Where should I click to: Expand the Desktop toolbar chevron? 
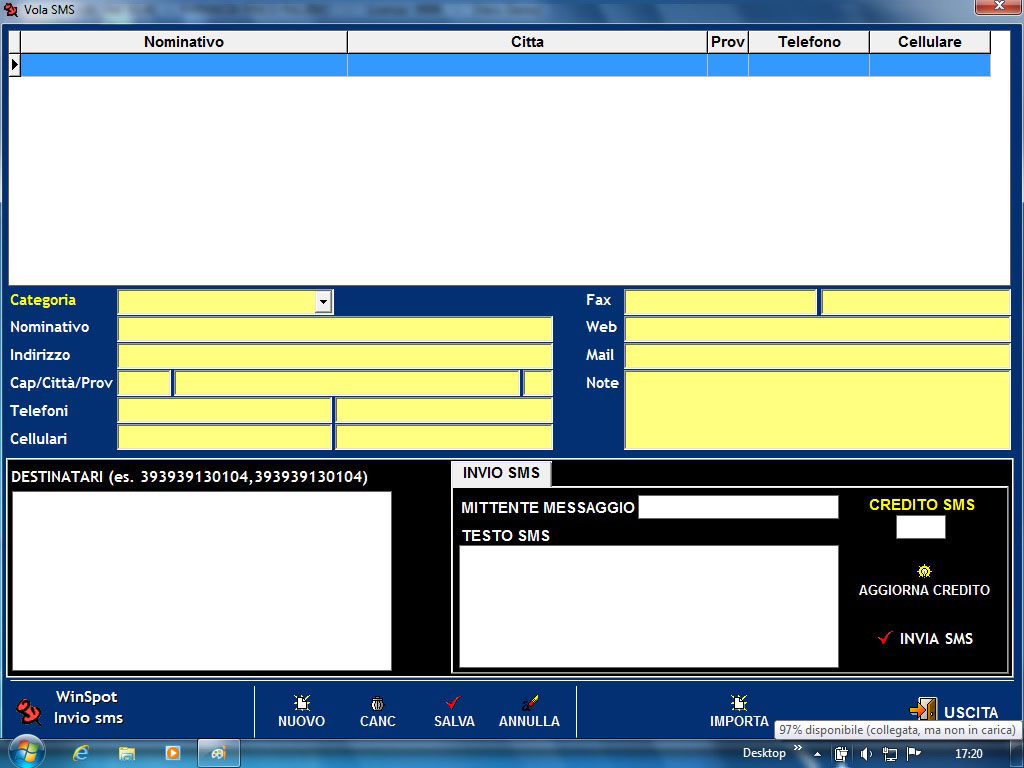[x=798, y=749]
